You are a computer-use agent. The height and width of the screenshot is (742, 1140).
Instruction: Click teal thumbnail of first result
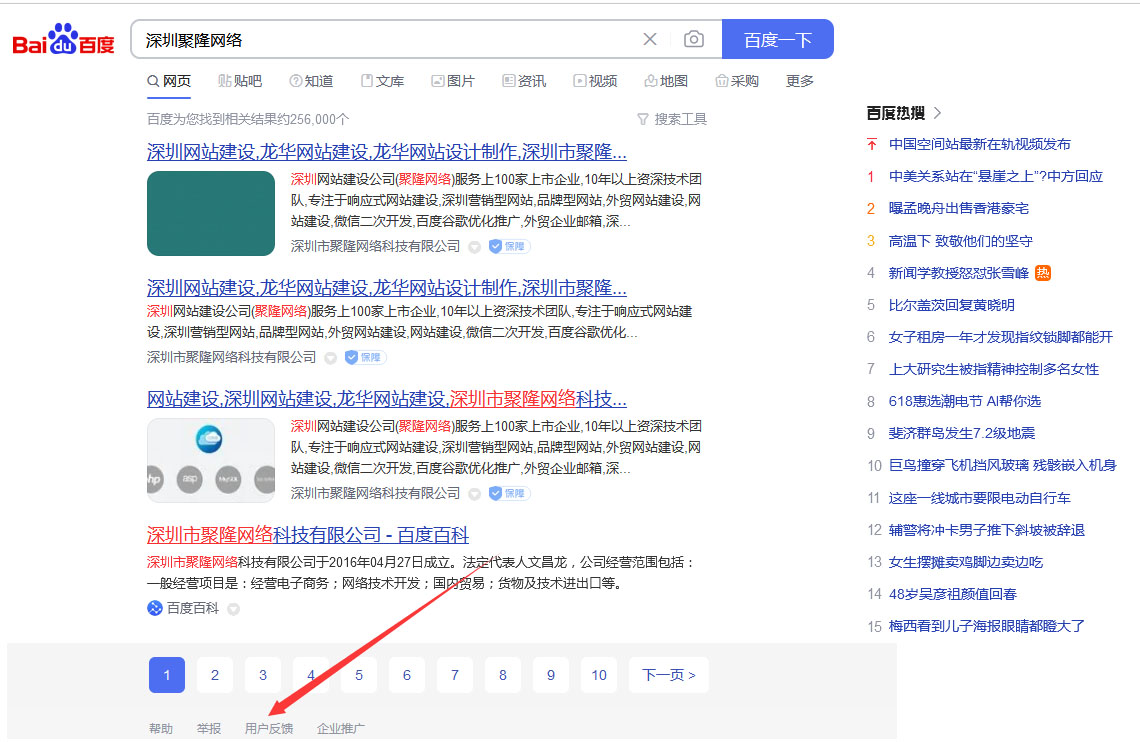(211, 213)
